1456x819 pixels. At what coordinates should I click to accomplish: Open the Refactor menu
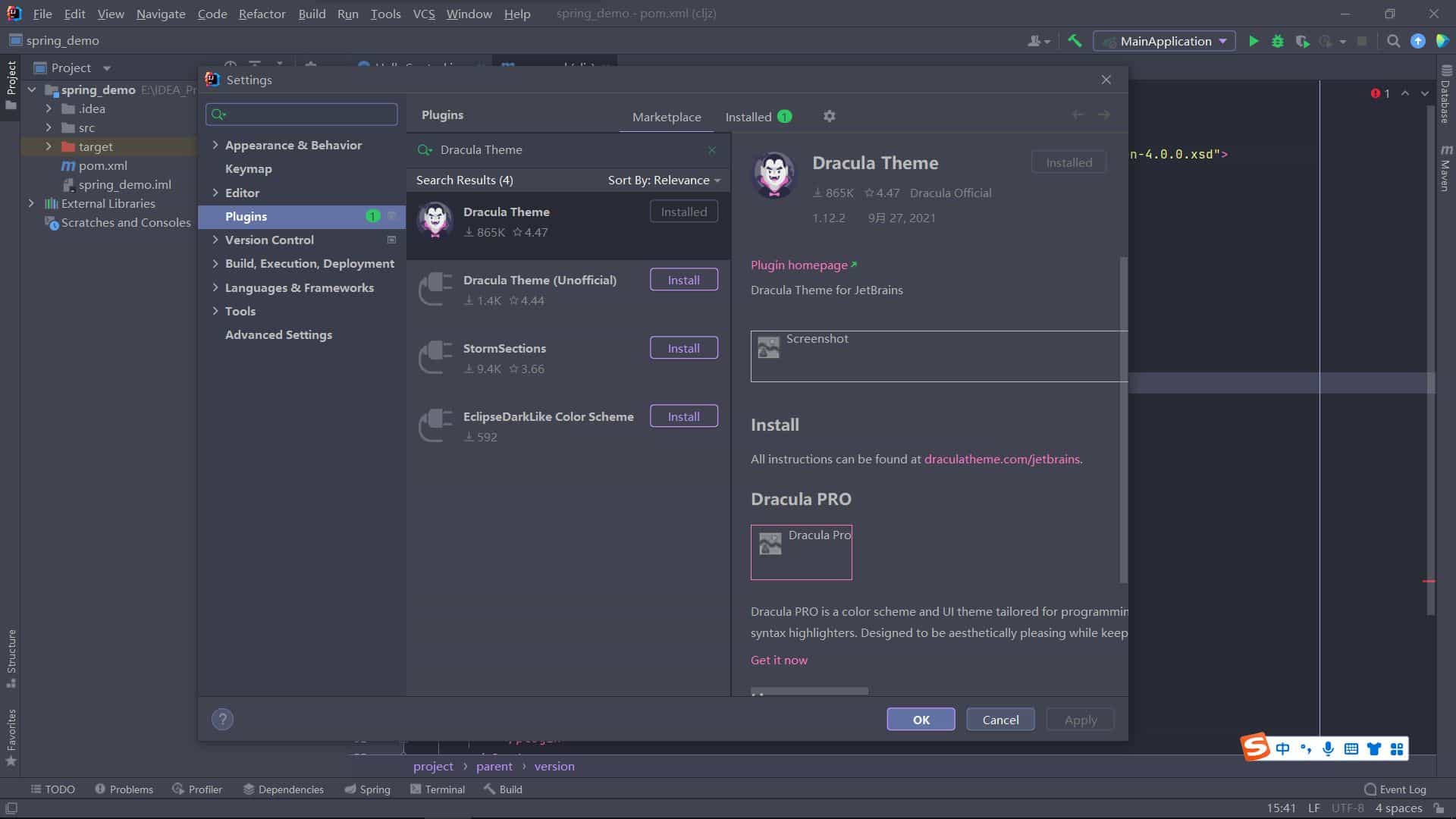(x=262, y=14)
